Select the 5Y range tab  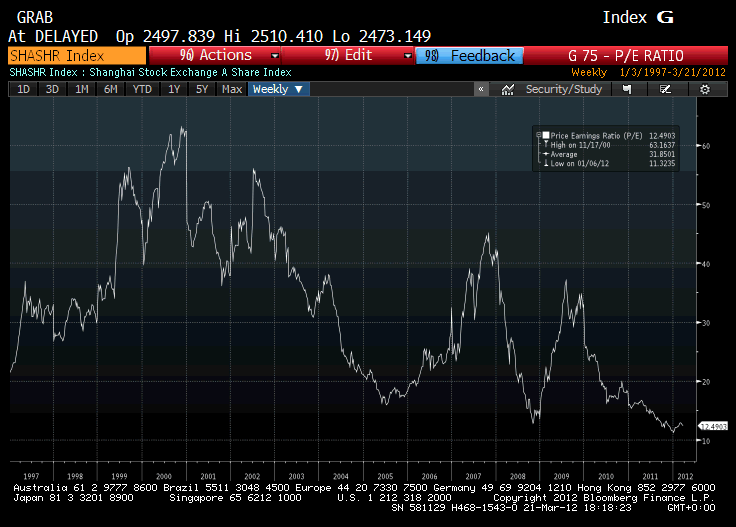coord(202,89)
